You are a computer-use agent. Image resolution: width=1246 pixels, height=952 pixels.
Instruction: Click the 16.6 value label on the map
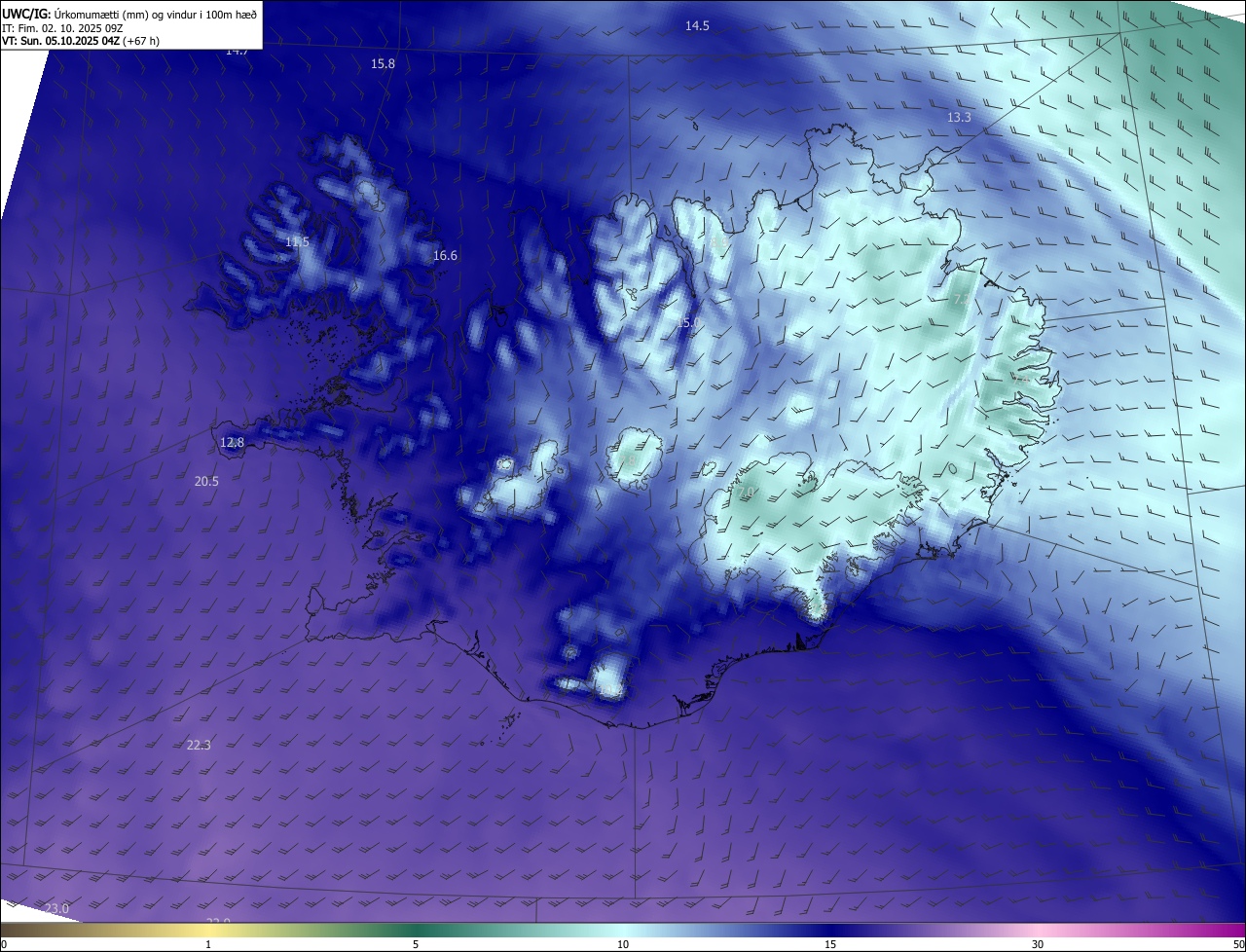point(445,255)
